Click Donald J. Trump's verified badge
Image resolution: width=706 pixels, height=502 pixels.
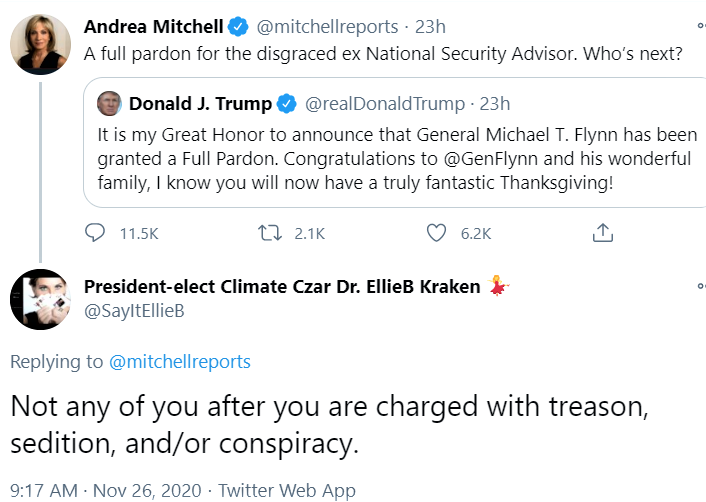coord(286,103)
